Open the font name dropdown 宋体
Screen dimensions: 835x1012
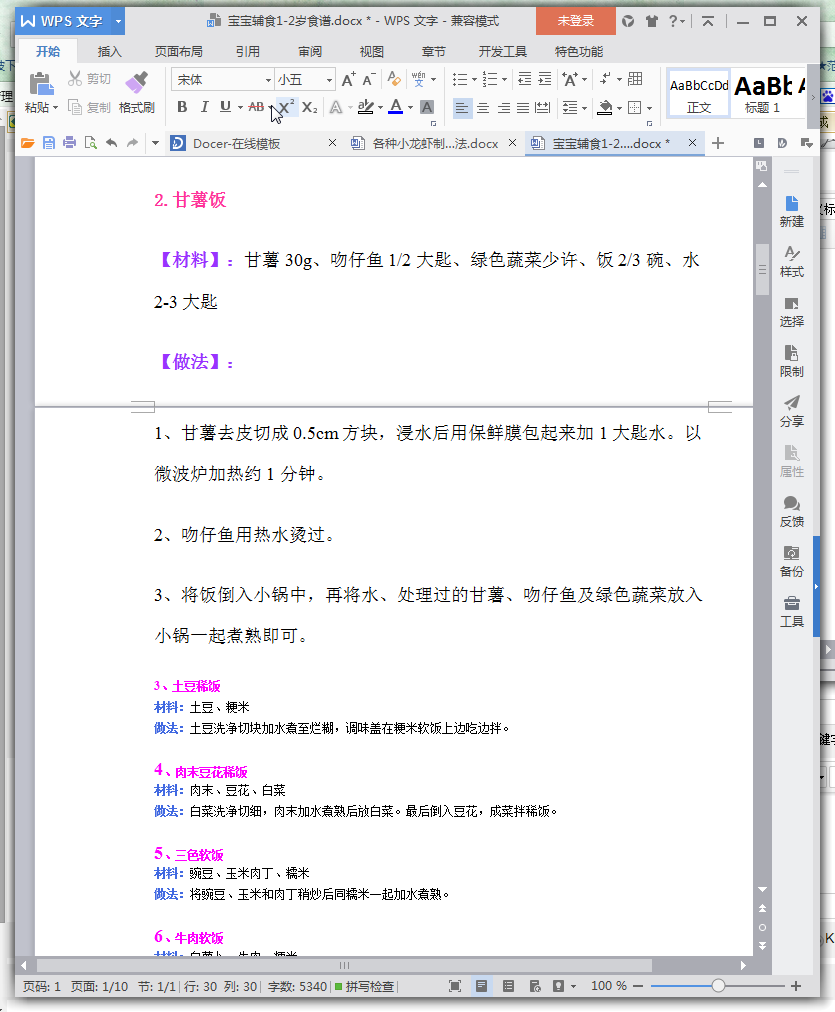click(268, 80)
